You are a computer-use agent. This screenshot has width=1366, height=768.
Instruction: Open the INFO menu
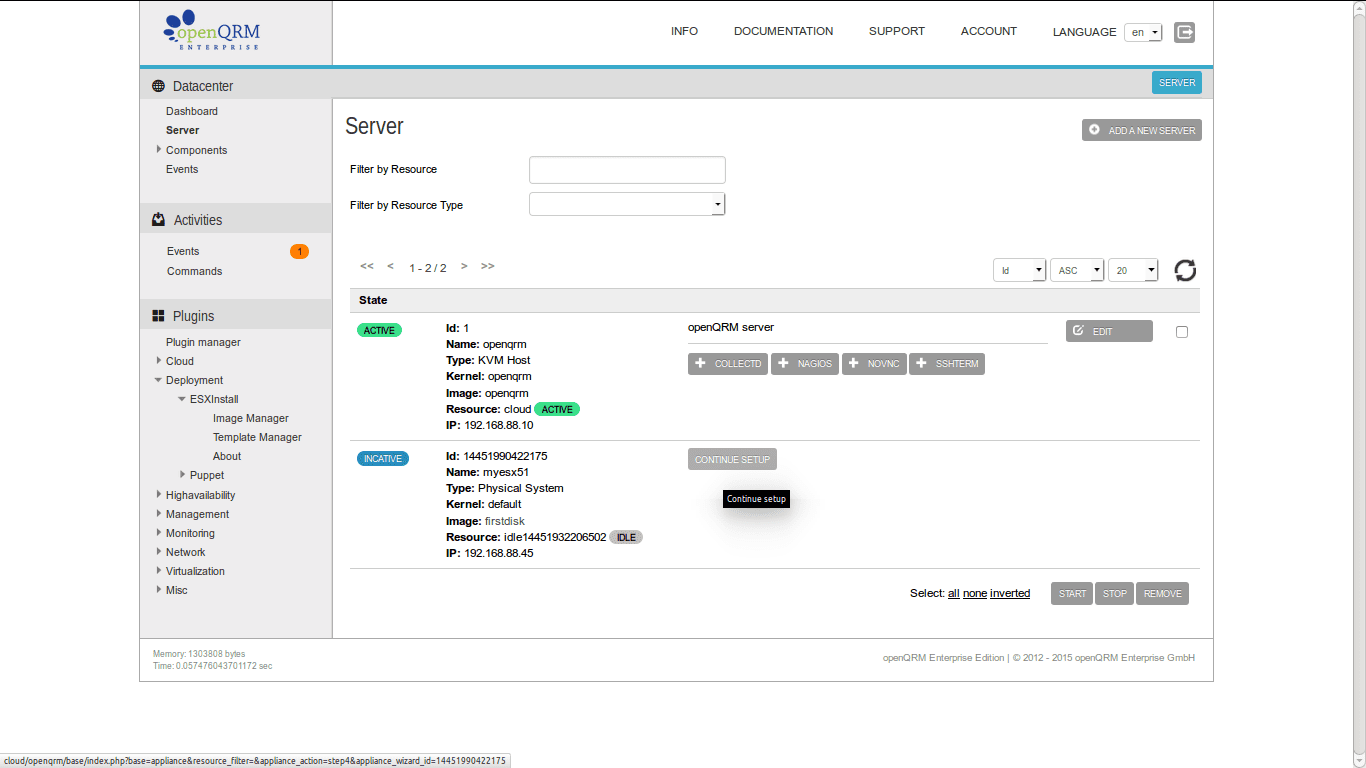684,32
